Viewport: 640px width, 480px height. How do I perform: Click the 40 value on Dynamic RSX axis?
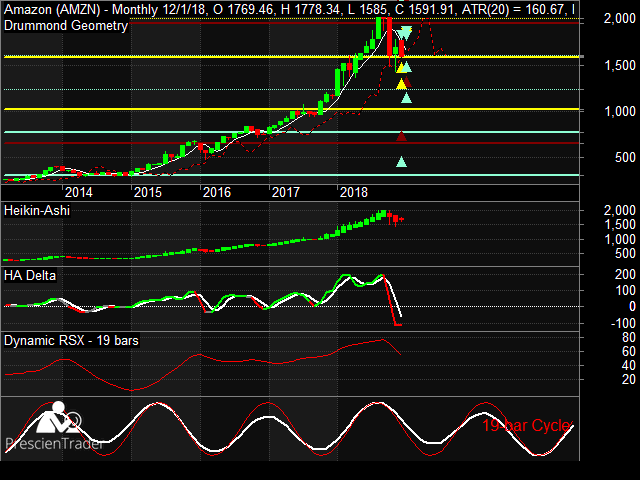pyautogui.click(x=629, y=365)
